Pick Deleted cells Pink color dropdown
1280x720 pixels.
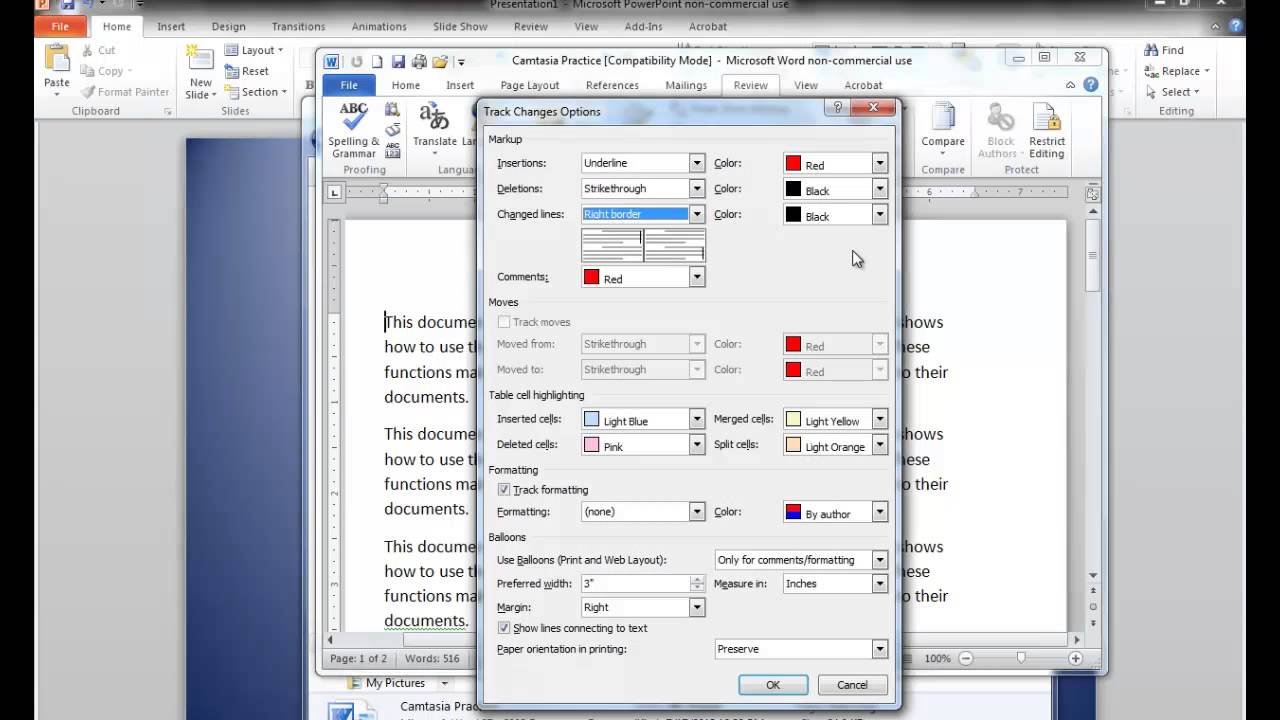point(643,445)
